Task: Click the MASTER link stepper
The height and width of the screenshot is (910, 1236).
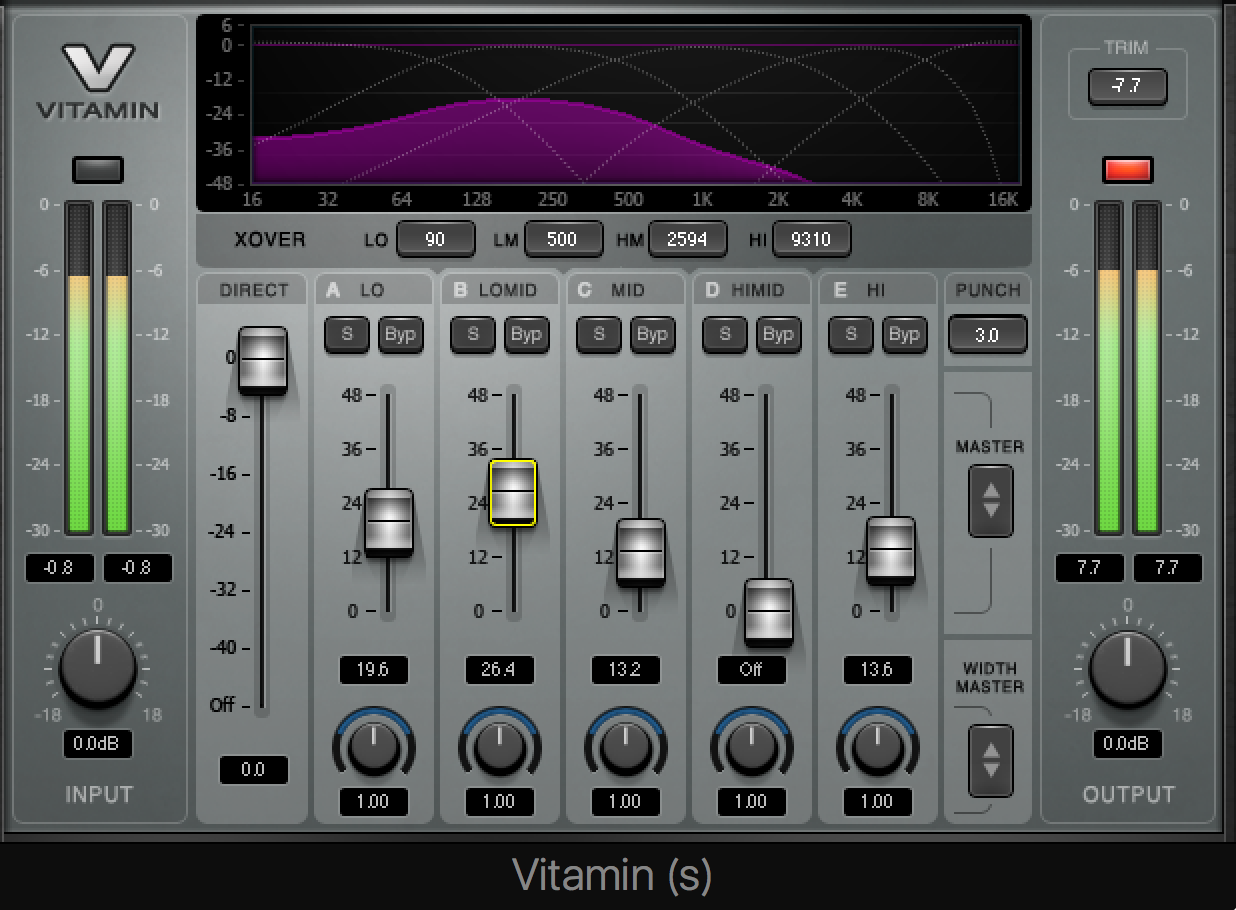Action: click(x=988, y=502)
